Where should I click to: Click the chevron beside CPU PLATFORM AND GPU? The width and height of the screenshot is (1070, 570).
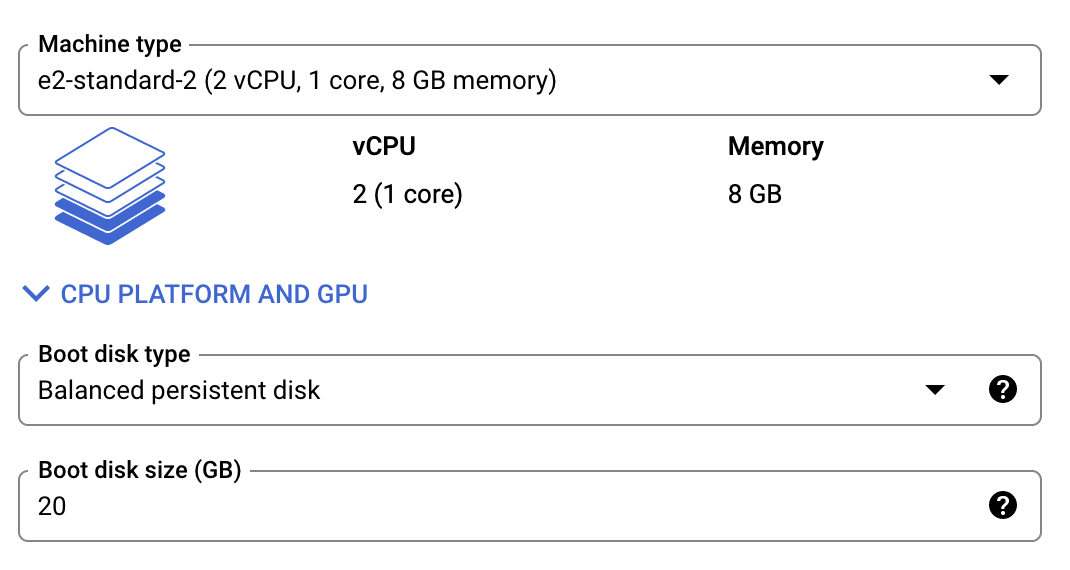pos(36,294)
